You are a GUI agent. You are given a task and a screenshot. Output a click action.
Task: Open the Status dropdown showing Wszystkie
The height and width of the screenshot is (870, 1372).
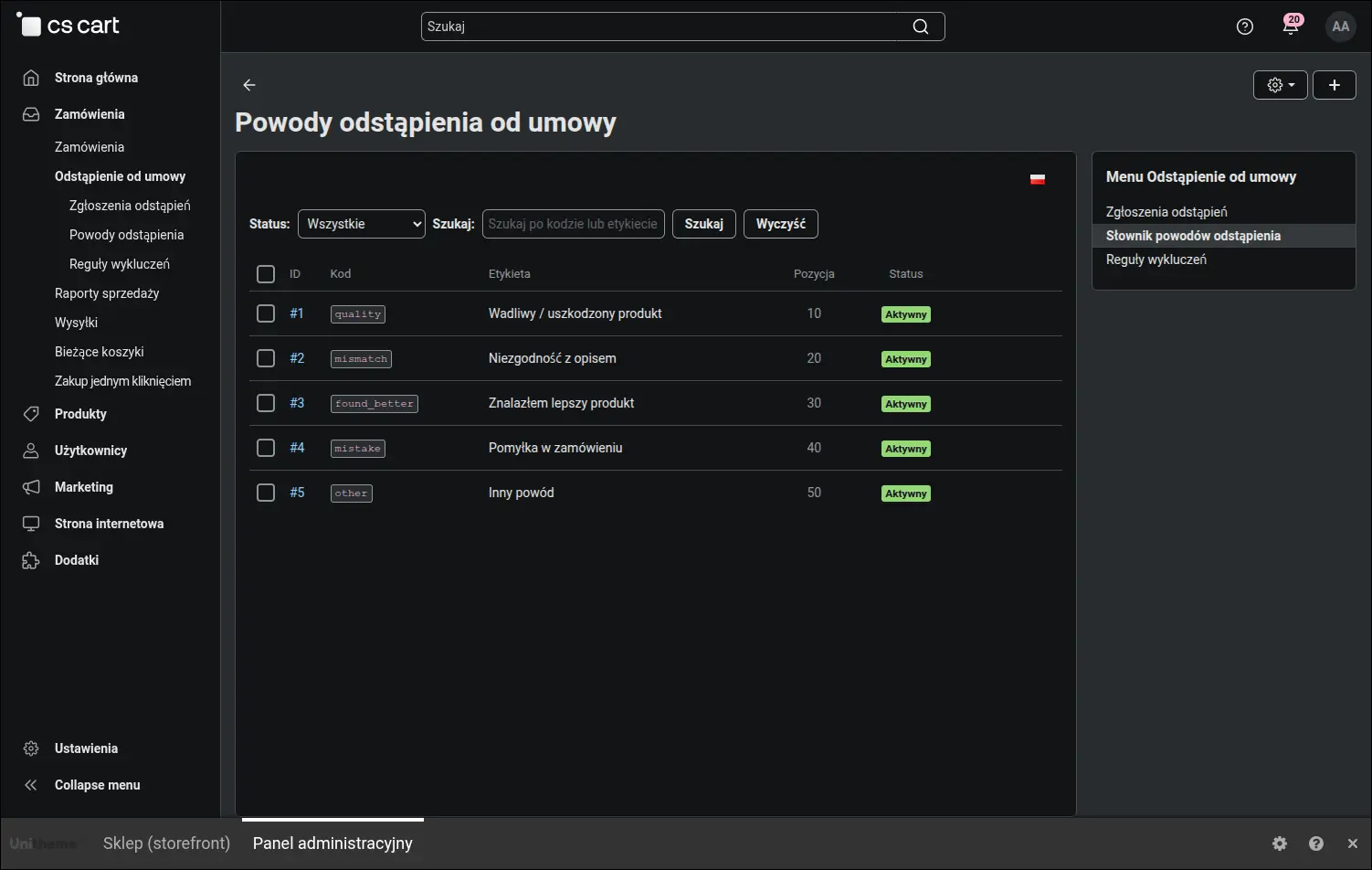click(362, 224)
